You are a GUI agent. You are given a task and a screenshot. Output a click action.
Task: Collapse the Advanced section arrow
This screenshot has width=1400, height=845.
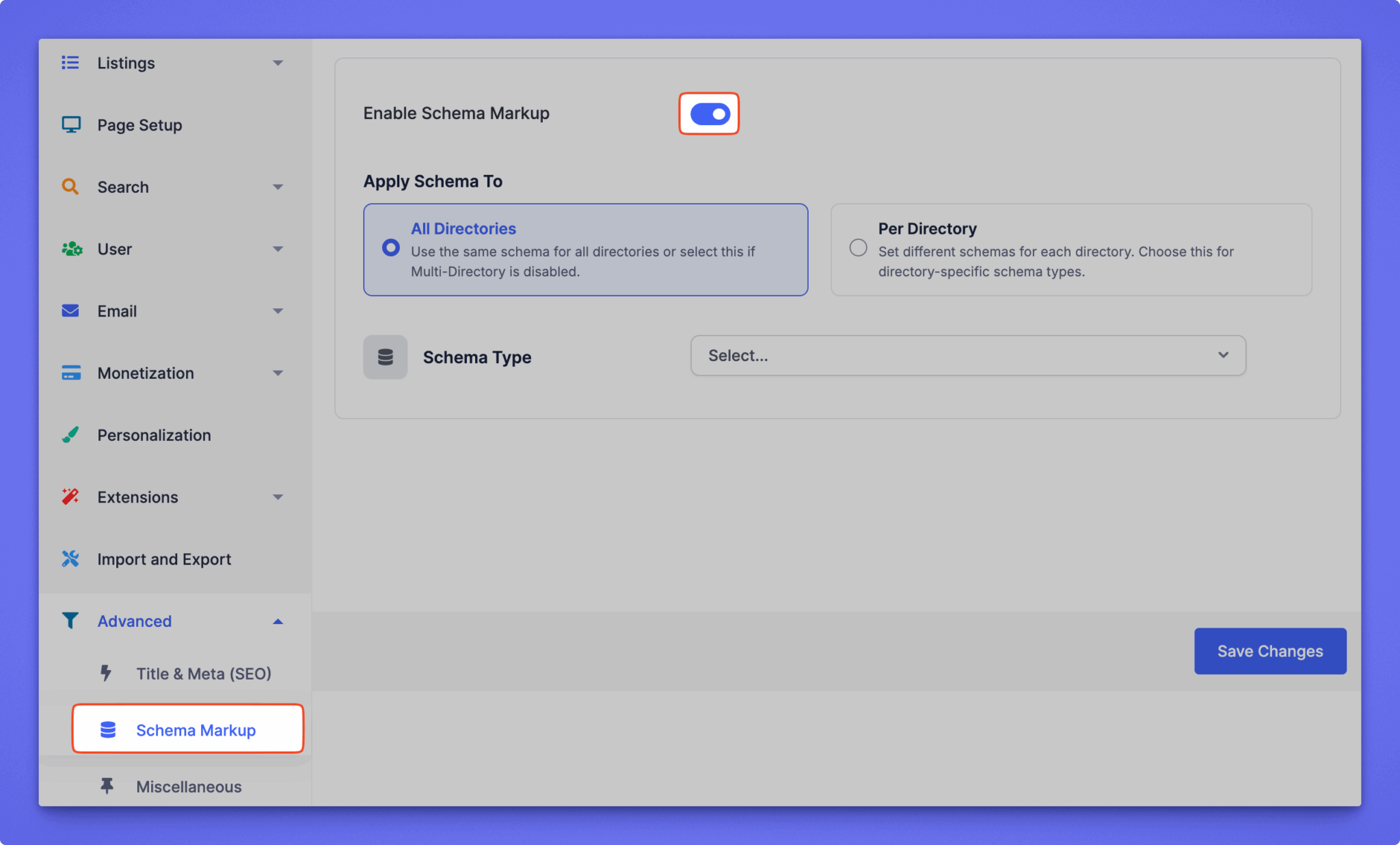278,621
